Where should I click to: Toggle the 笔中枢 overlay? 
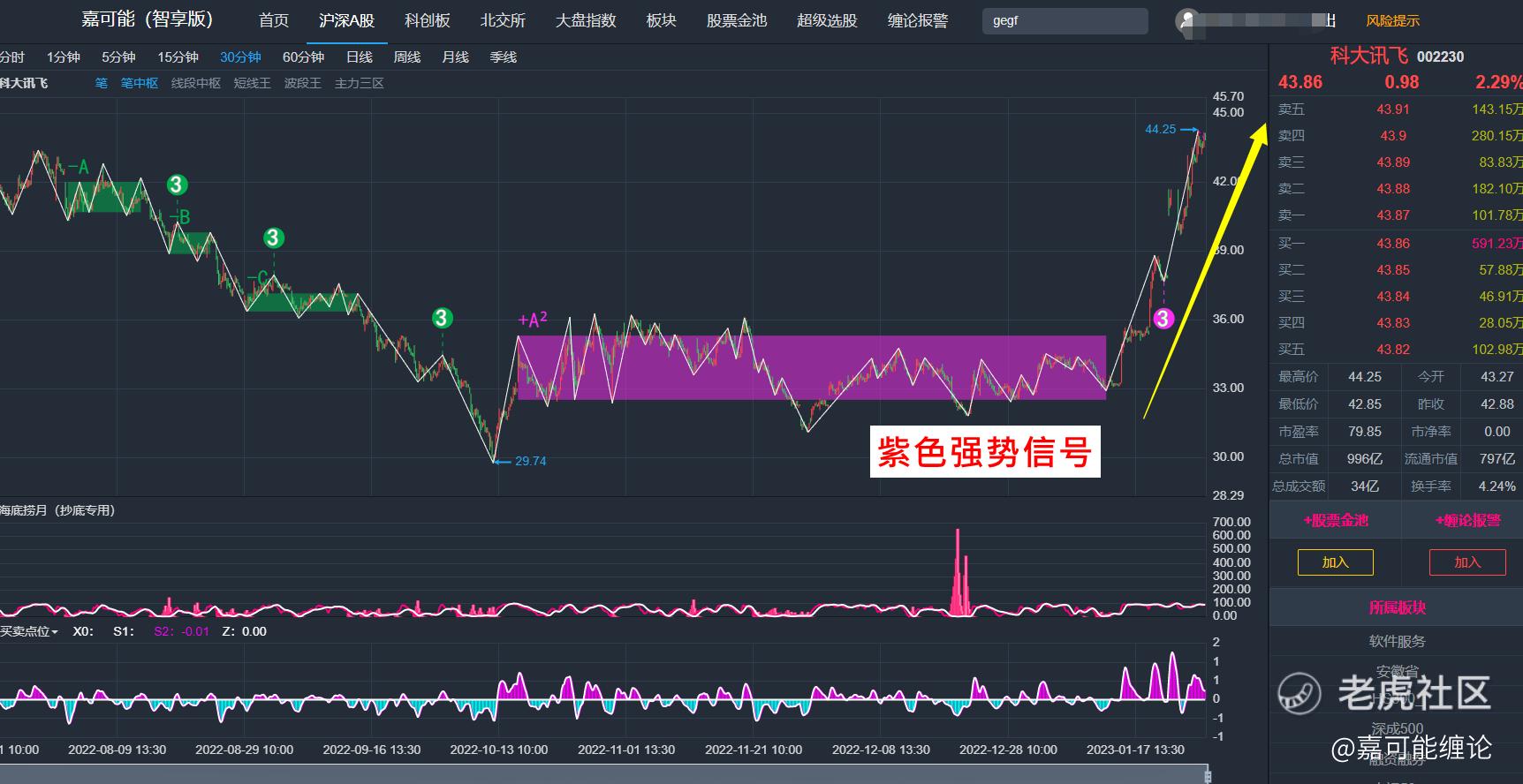pyautogui.click(x=140, y=83)
